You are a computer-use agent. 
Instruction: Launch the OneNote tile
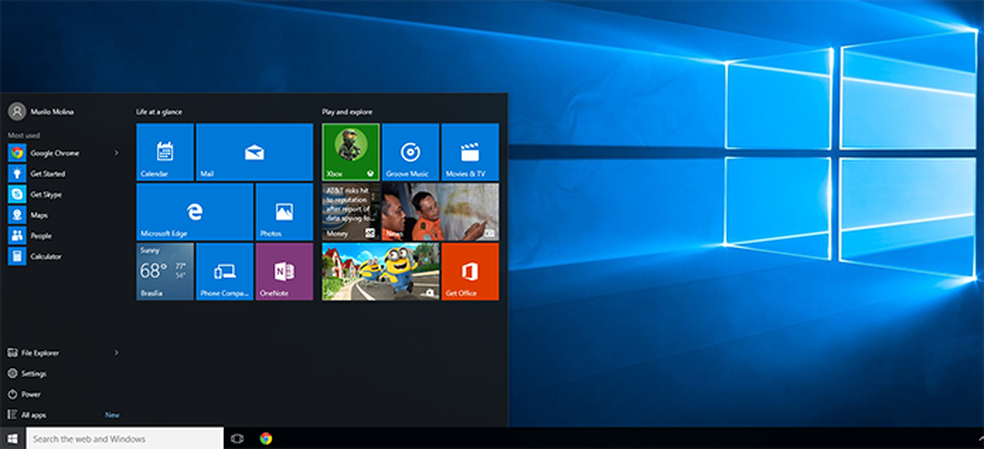click(x=284, y=271)
